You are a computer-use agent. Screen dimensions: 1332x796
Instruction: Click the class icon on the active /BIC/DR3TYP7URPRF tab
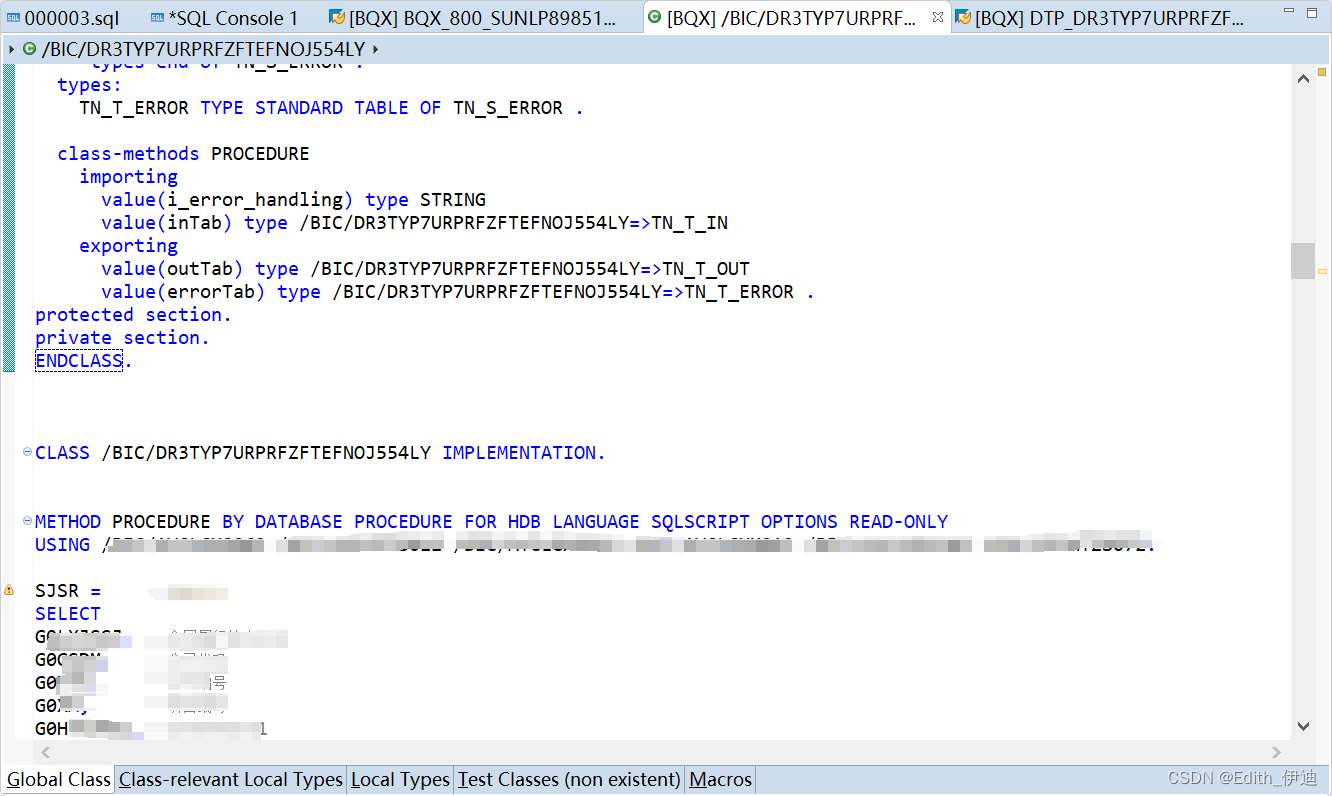click(654, 17)
